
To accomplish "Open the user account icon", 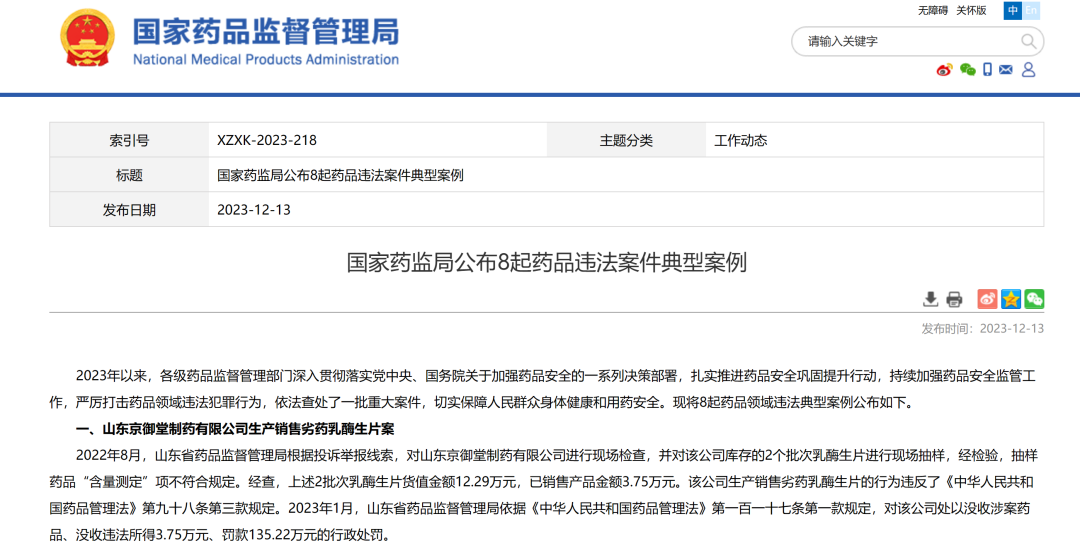I will pyautogui.click(x=1028, y=70).
